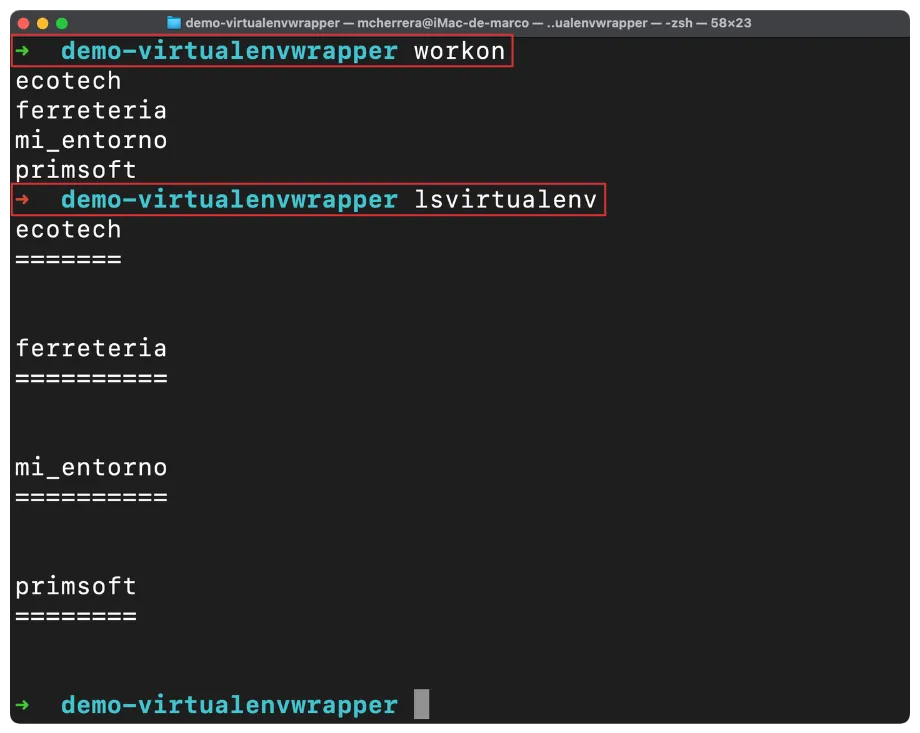
Task: Close the terminal window with the red button
Action: 23,23
